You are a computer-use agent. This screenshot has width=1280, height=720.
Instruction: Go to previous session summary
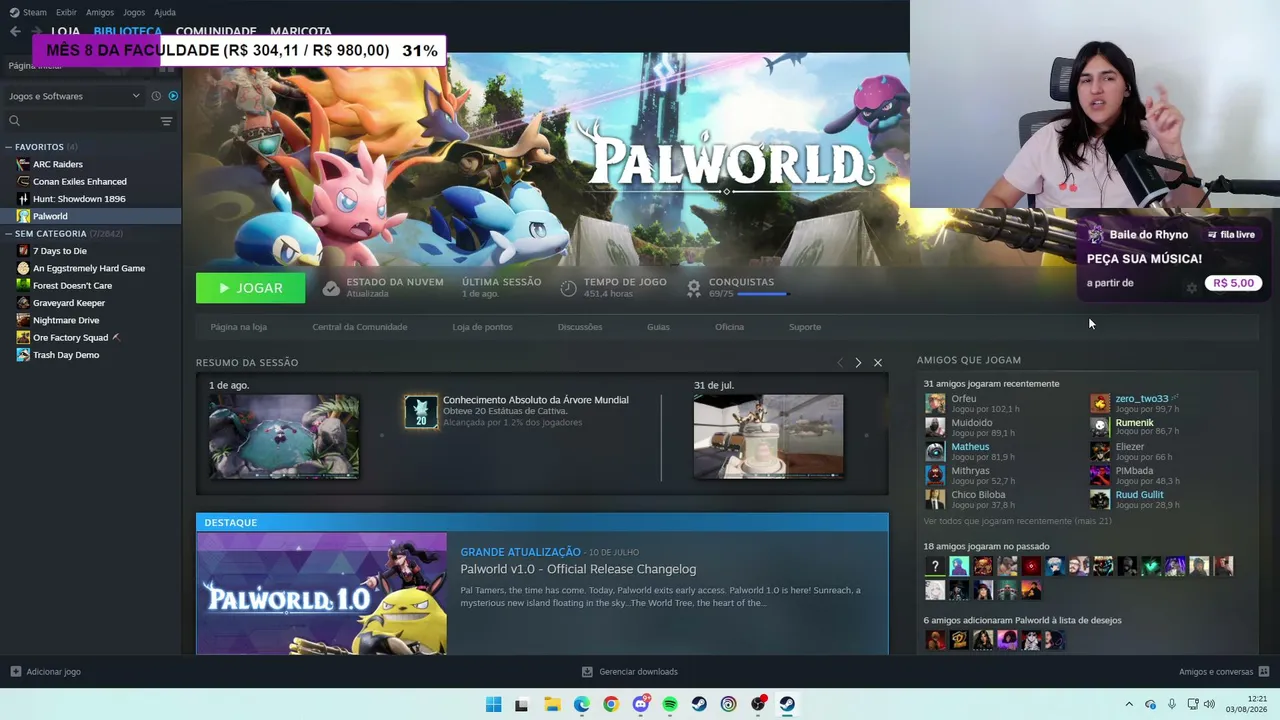tap(840, 363)
